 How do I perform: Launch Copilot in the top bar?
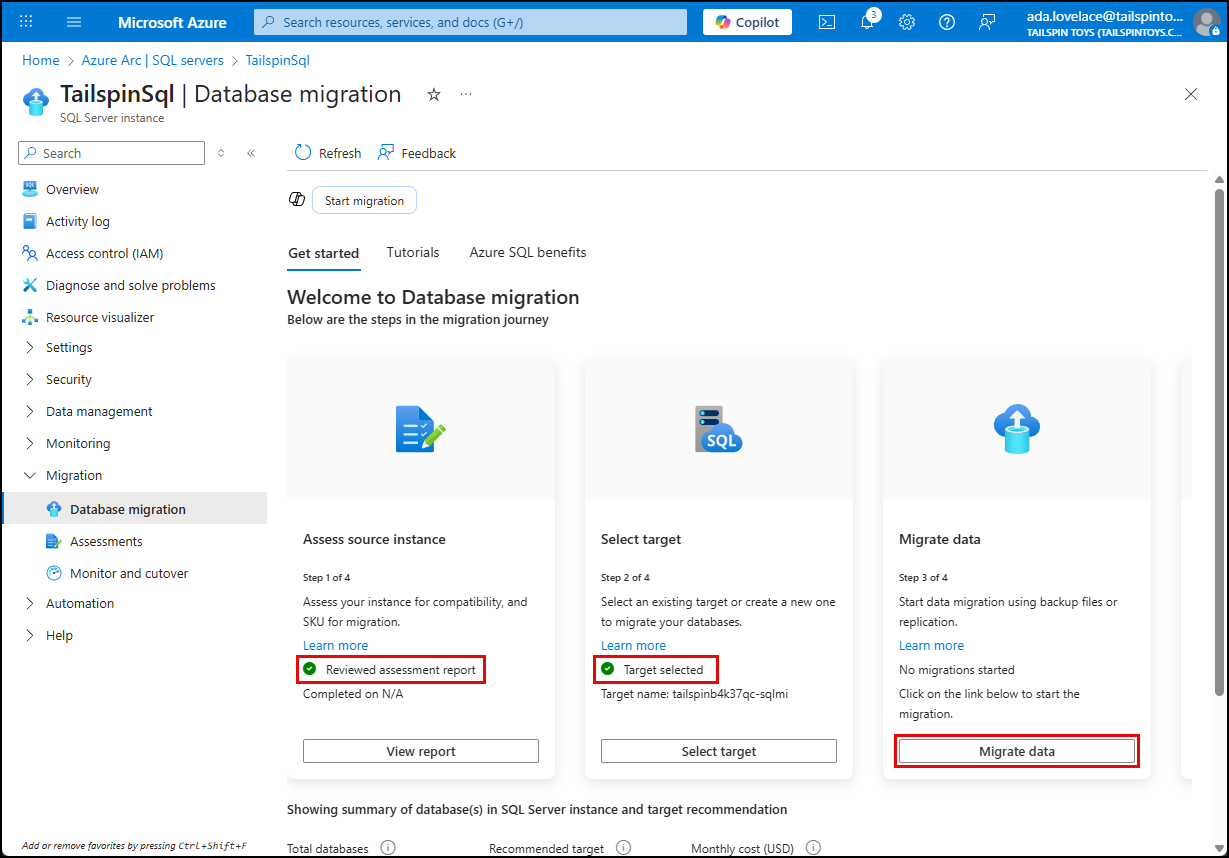[x=746, y=21]
